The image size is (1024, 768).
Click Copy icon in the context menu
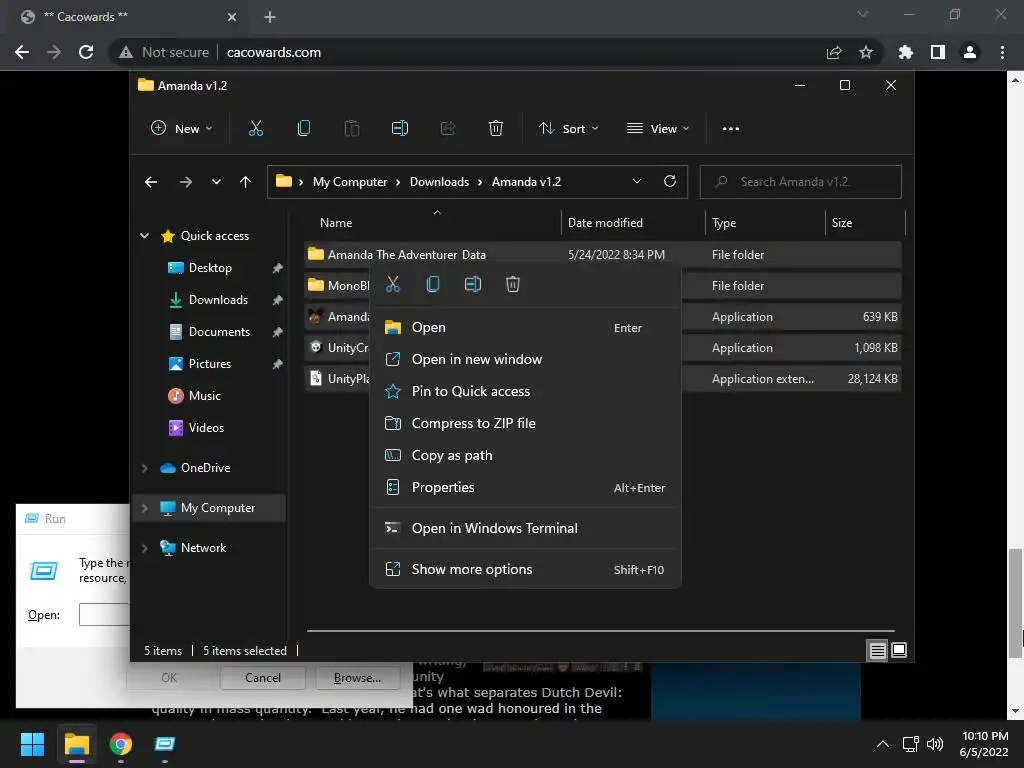click(433, 284)
